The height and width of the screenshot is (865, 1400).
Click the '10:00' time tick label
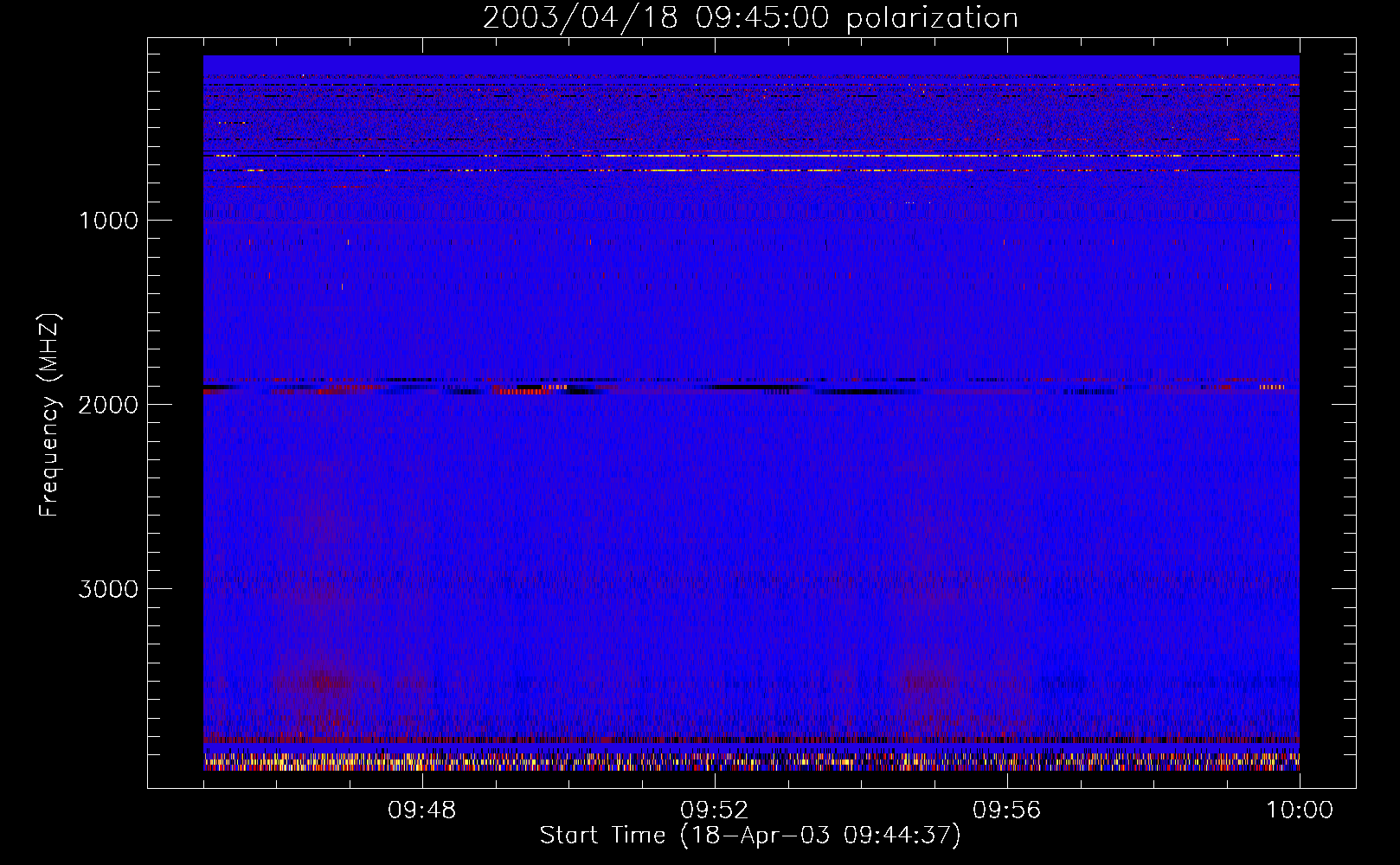pos(1300,811)
